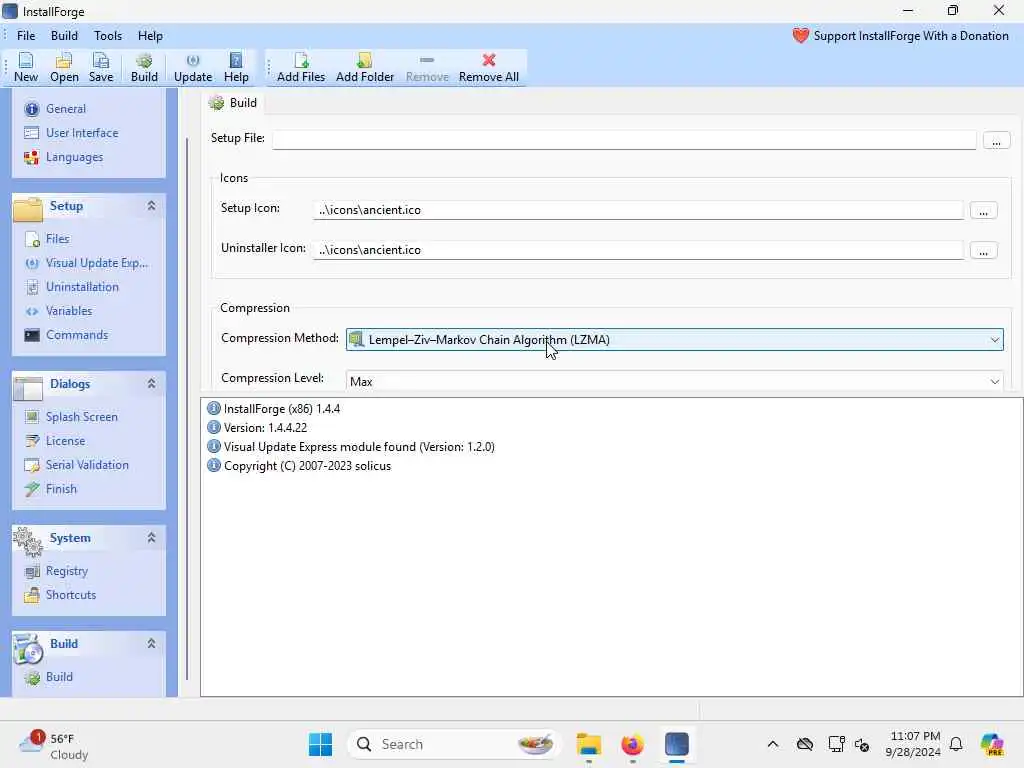The image size is (1024, 768).
Task: Click the New project toolbar icon
Action: click(25, 67)
